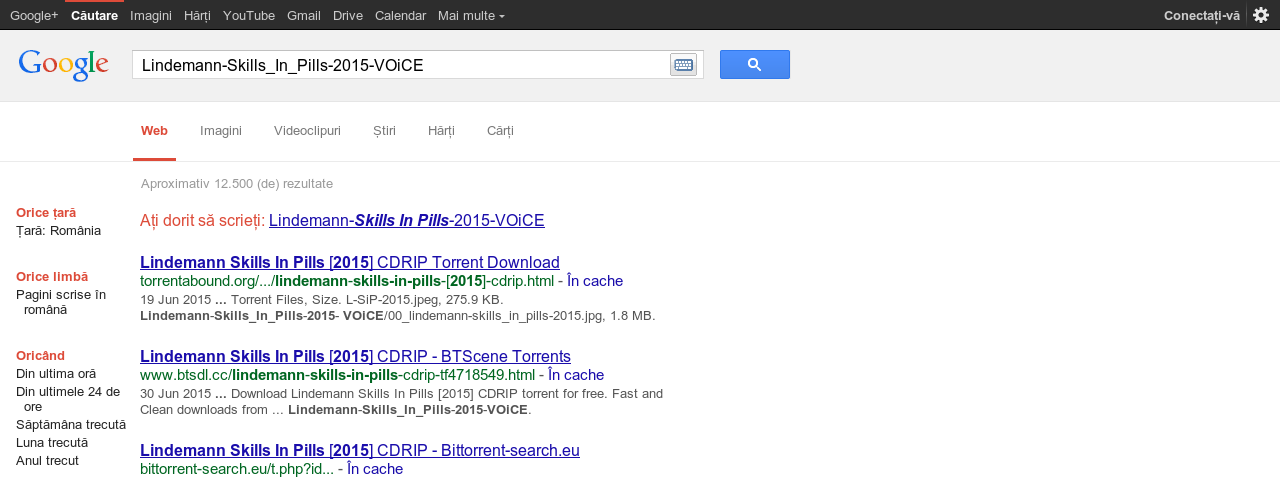Open Hărți in top black bar

pyautogui.click(x=197, y=15)
